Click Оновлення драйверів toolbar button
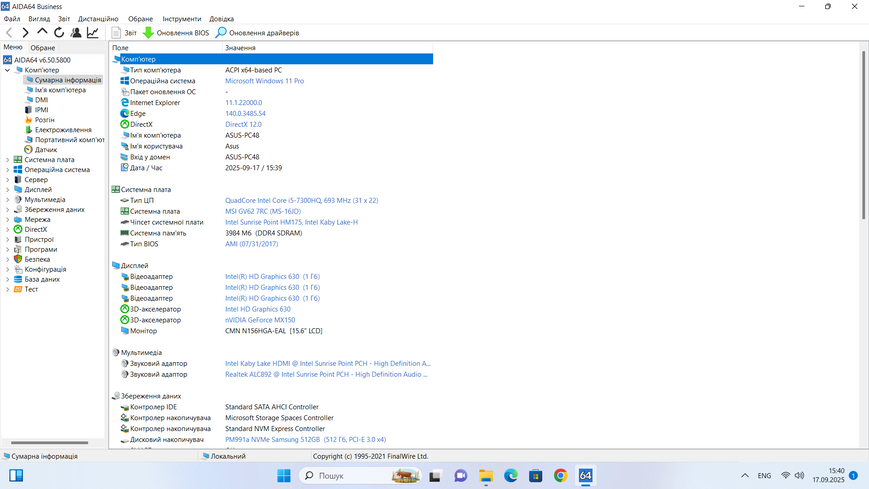This screenshot has width=869, height=489. point(257,33)
